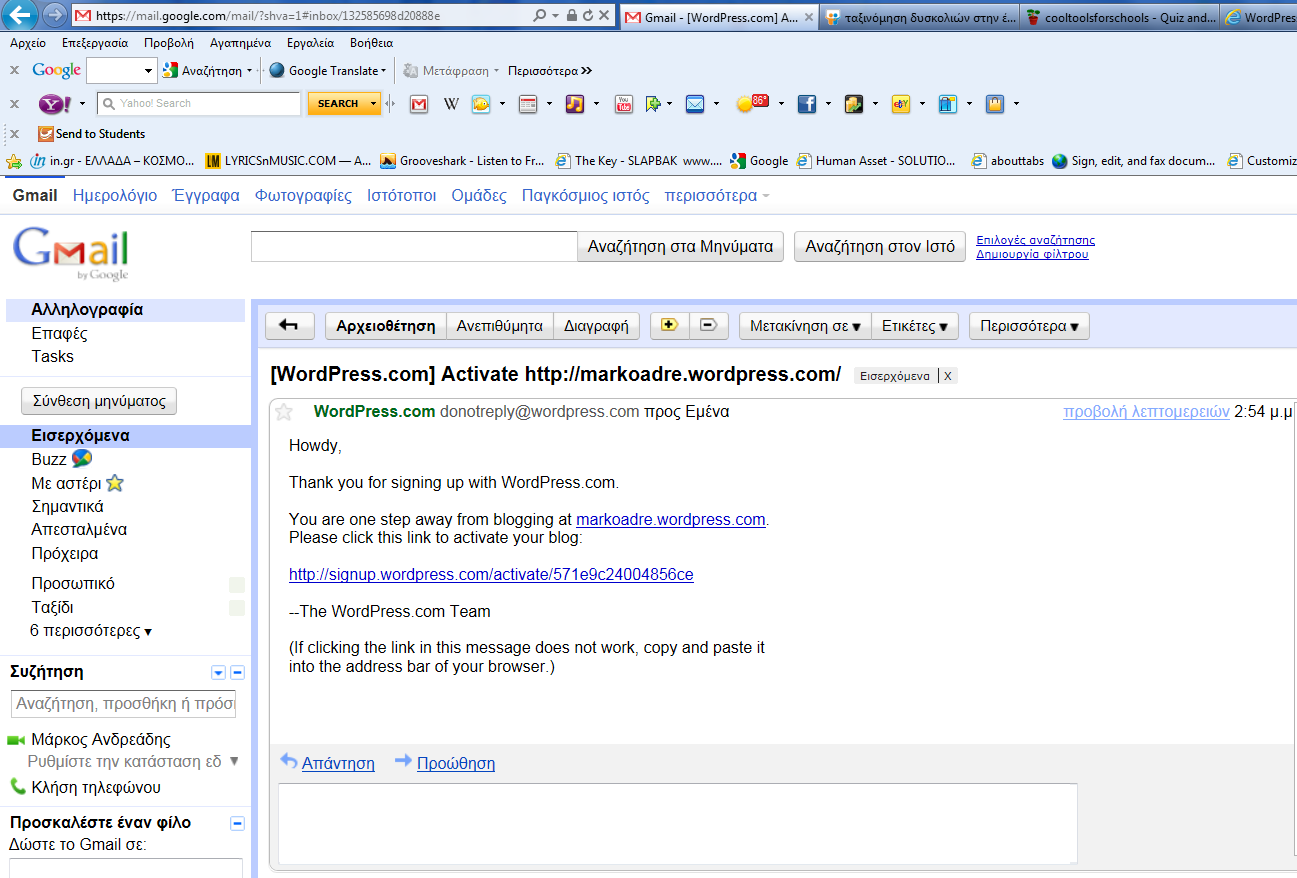Click in the reply text area
The image size is (1297, 878).
tap(678, 823)
